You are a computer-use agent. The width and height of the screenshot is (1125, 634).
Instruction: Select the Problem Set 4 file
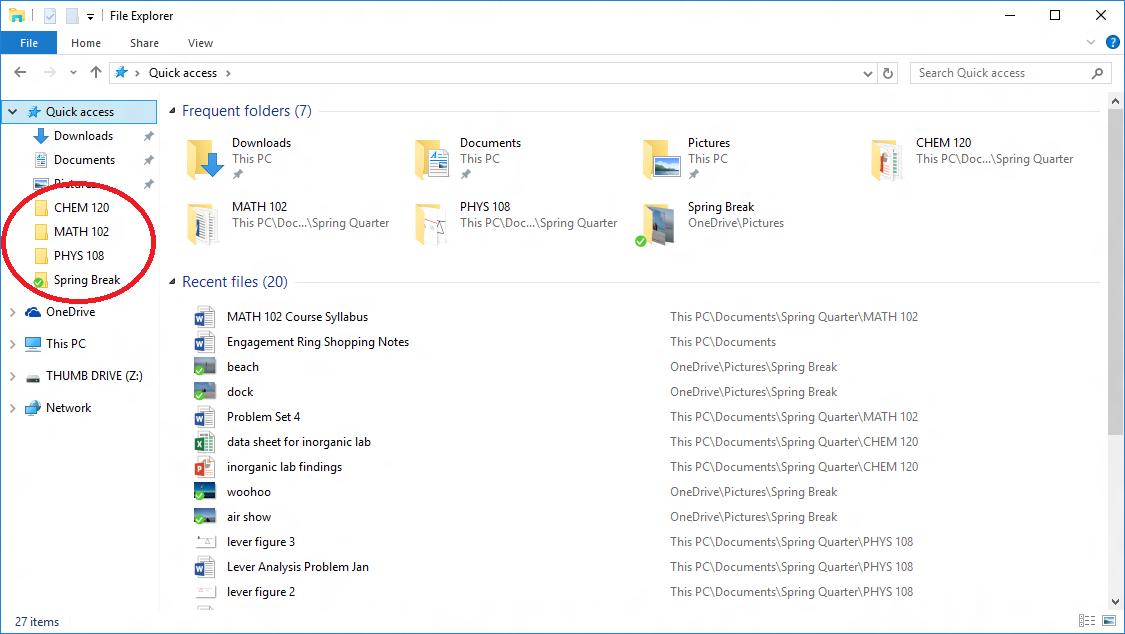tap(263, 417)
